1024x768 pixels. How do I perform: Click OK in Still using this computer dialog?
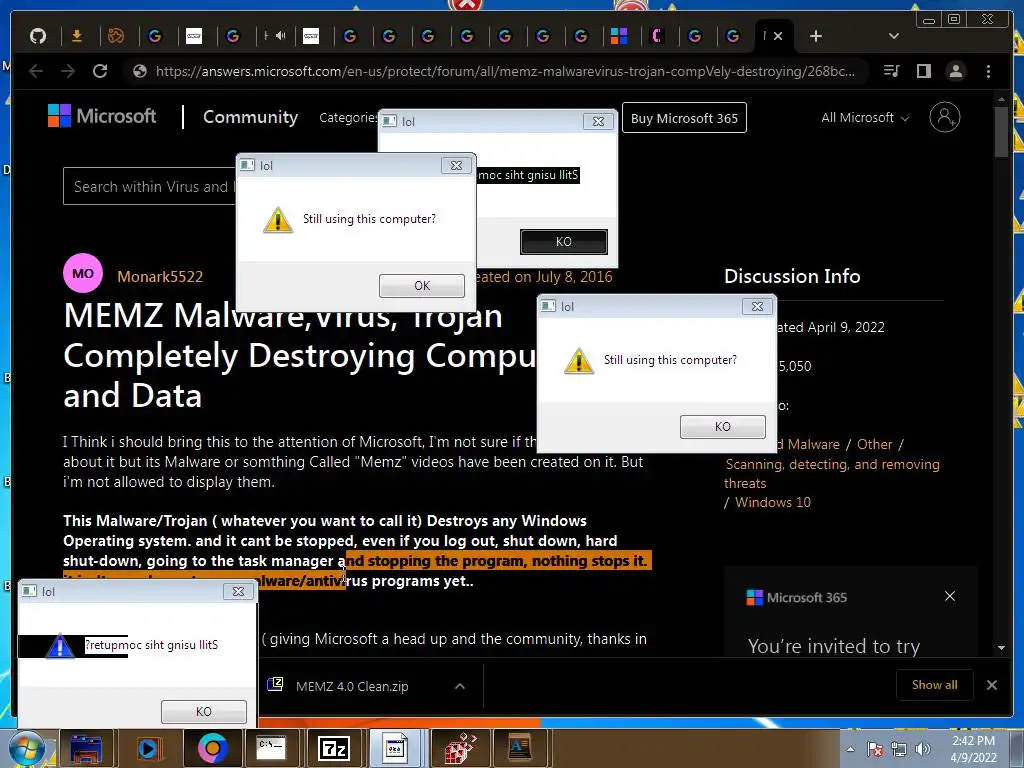click(422, 285)
